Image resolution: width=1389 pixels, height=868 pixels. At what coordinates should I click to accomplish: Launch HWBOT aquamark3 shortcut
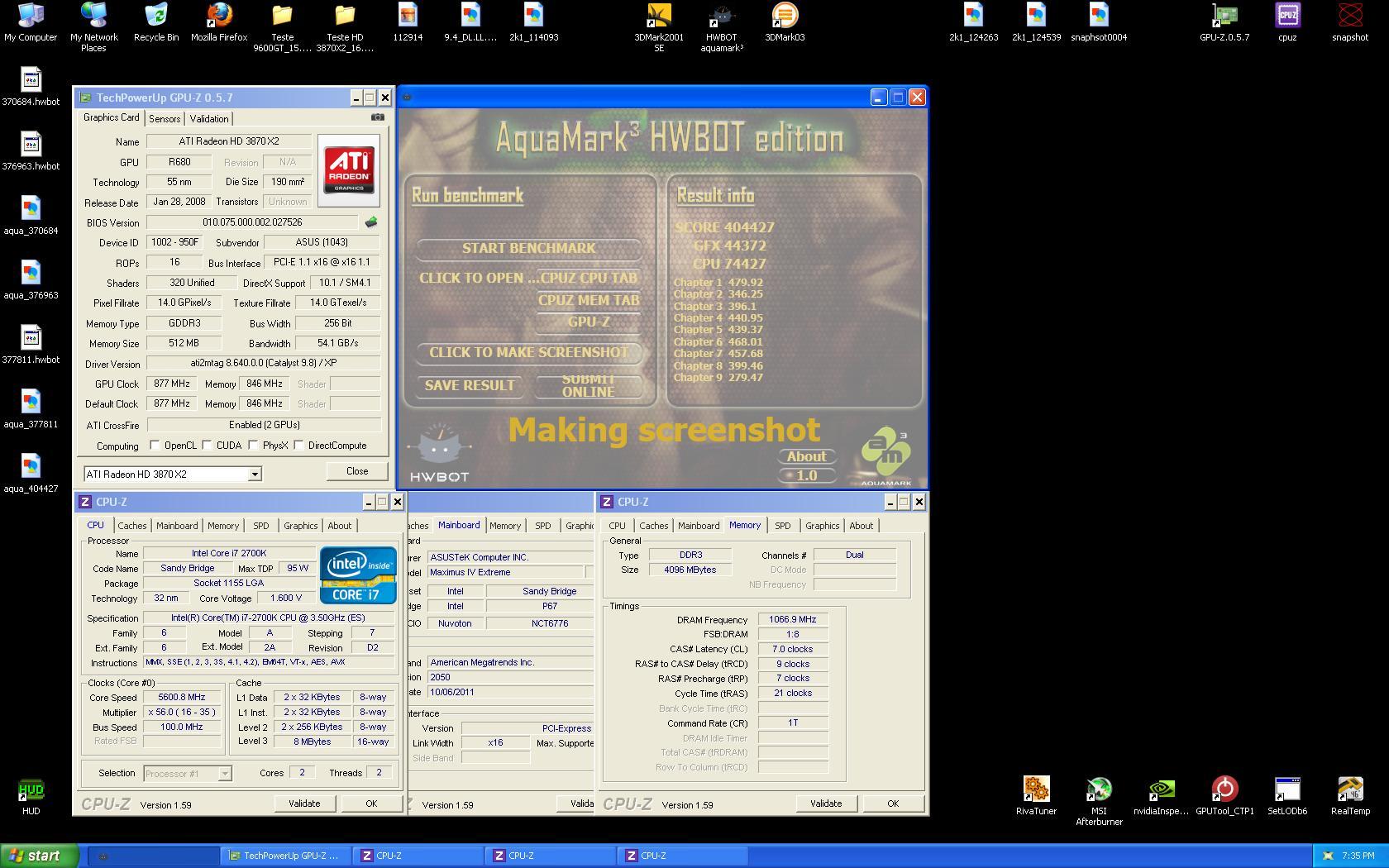(722, 26)
